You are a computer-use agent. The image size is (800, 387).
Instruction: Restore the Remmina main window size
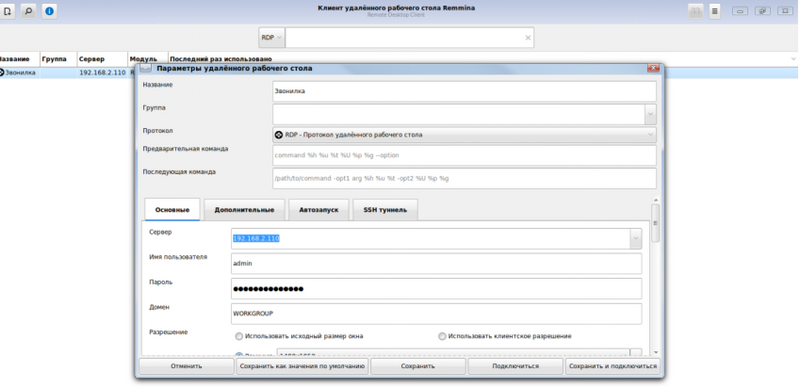click(762, 11)
